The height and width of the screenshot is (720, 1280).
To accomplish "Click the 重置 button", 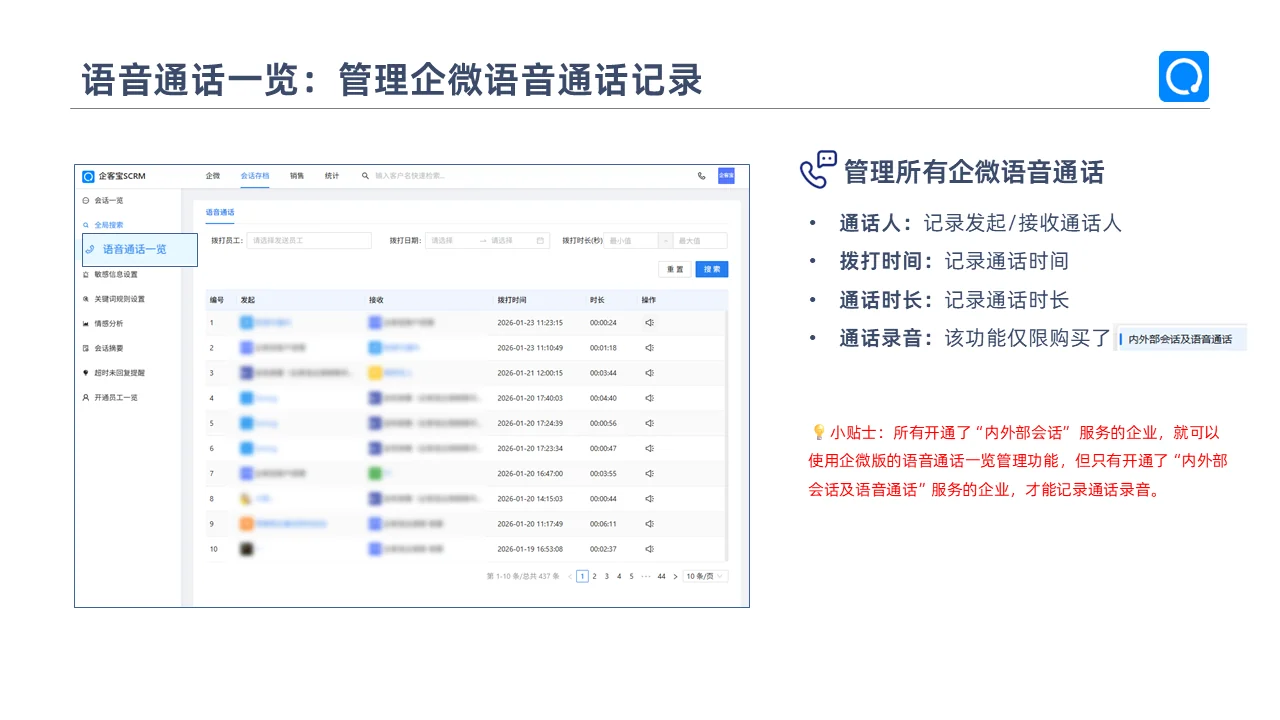I will (x=675, y=269).
